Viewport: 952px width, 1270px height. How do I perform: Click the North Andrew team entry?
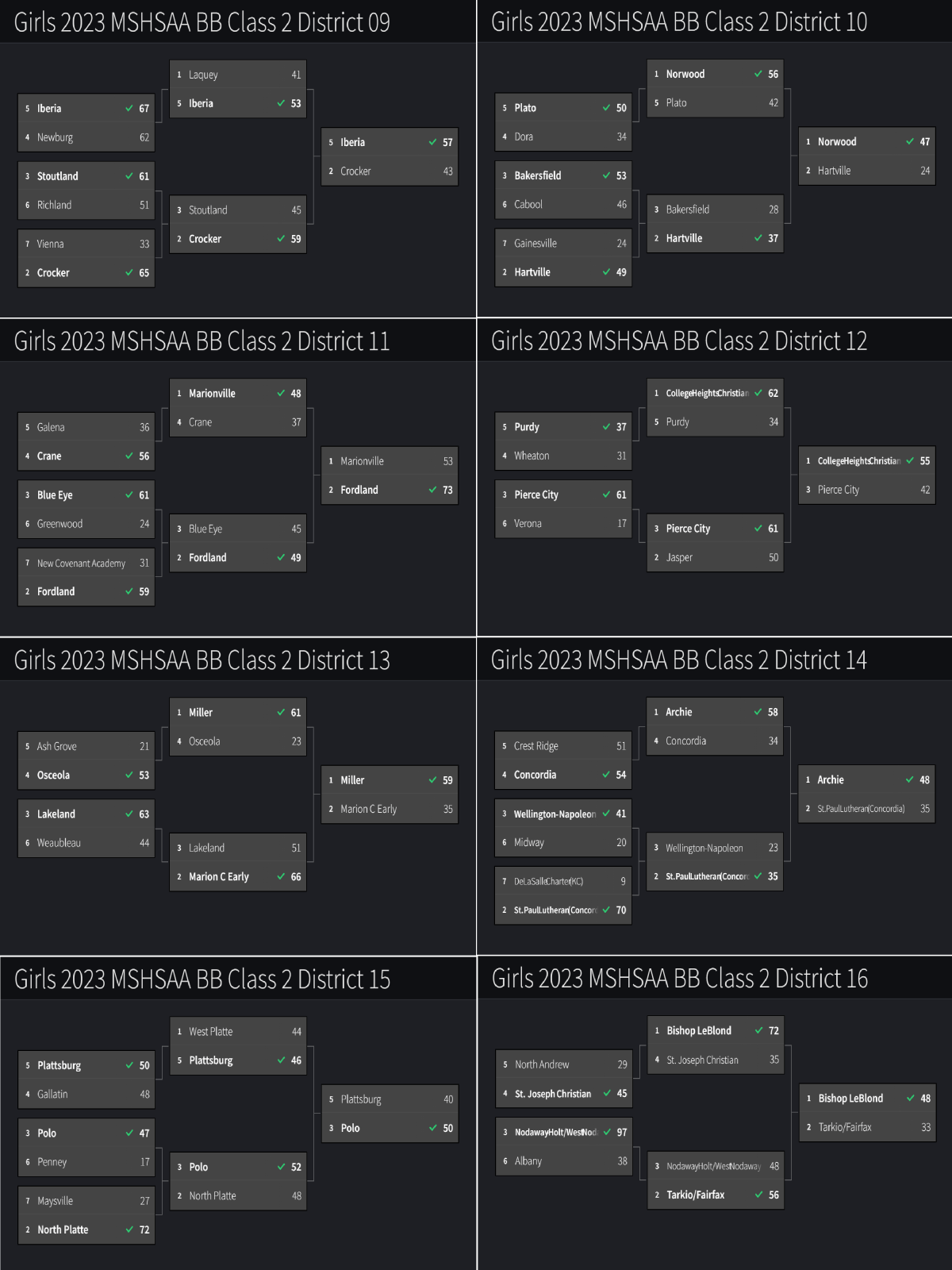coord(563,1065)
